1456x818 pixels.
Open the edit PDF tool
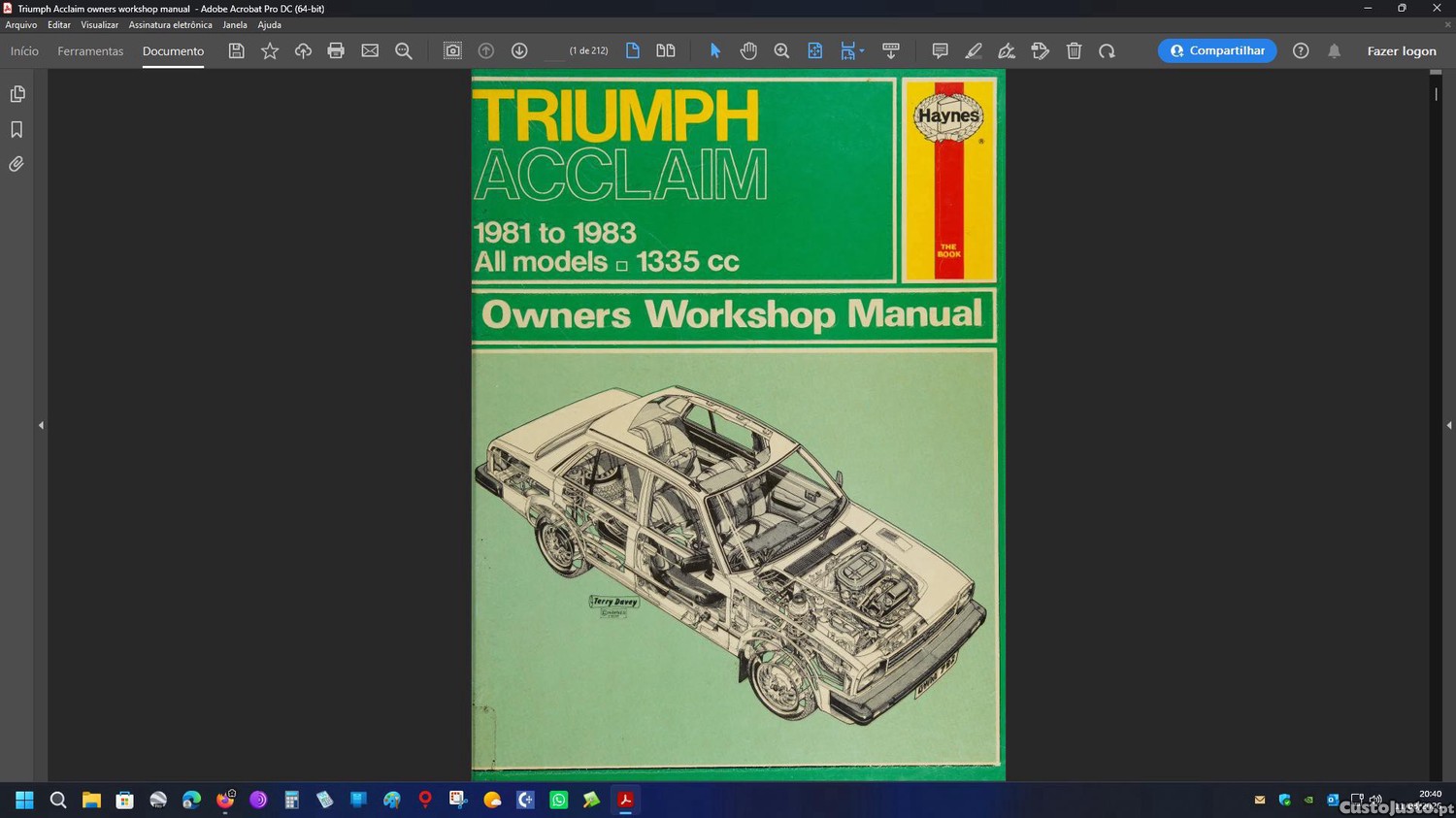click(1041, 50)
